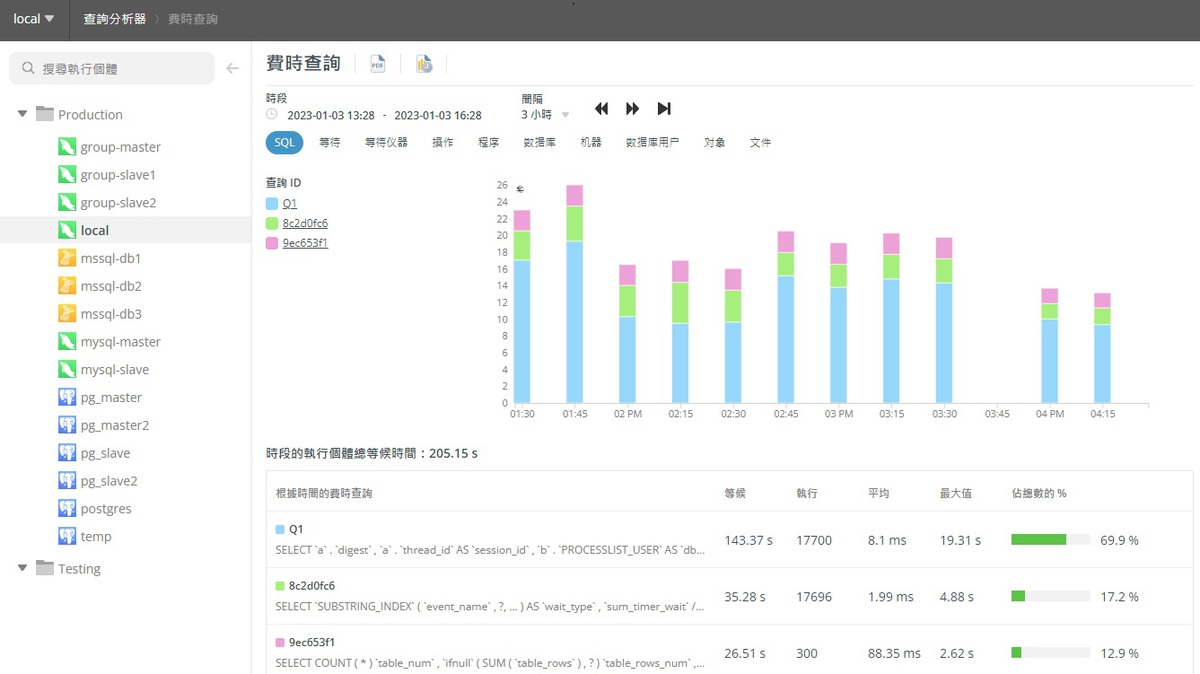Open the 3 小時 interval dropdown
This screenshot has width=1200, height=674.
[545, 115]
